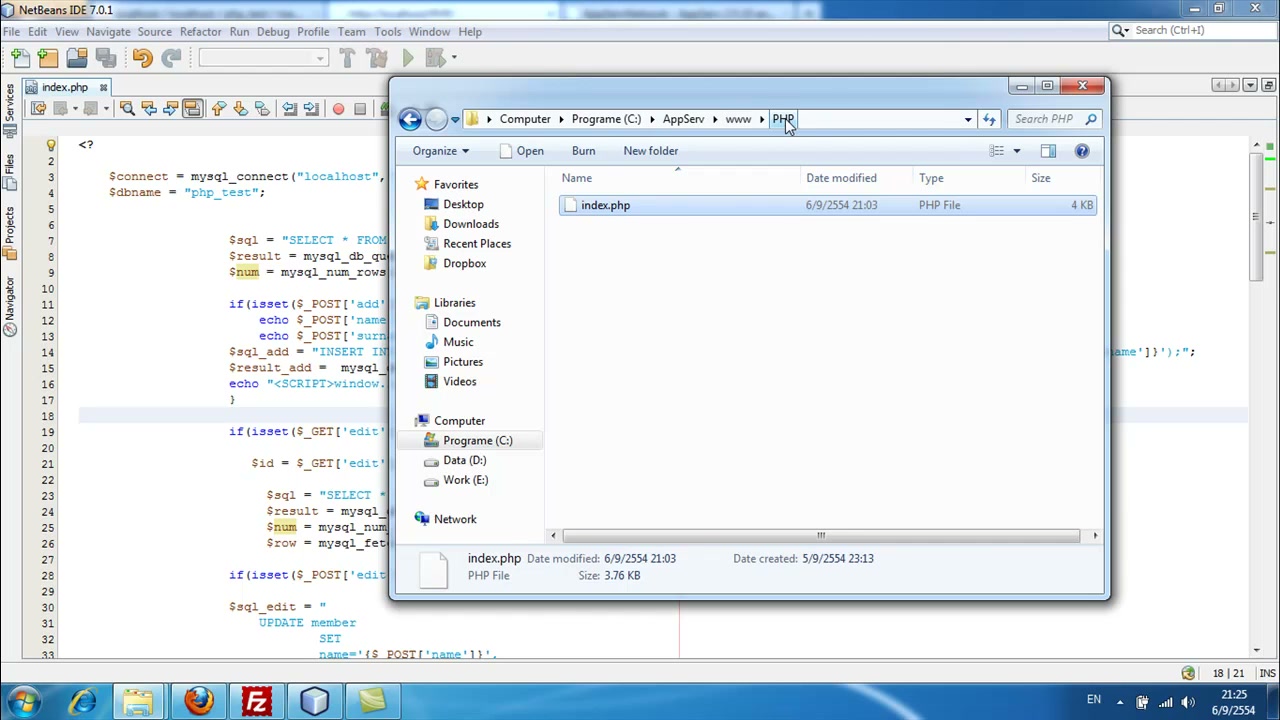Viewport: 1280px width, 720px height.
Task: Click Computer in Explorer address bar
Action: tap(525, 119)
